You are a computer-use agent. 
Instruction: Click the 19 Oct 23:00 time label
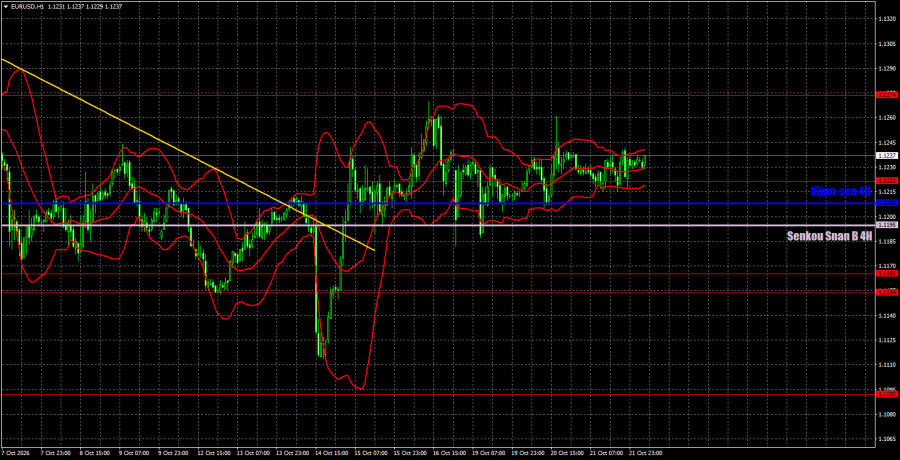[528, 453]
